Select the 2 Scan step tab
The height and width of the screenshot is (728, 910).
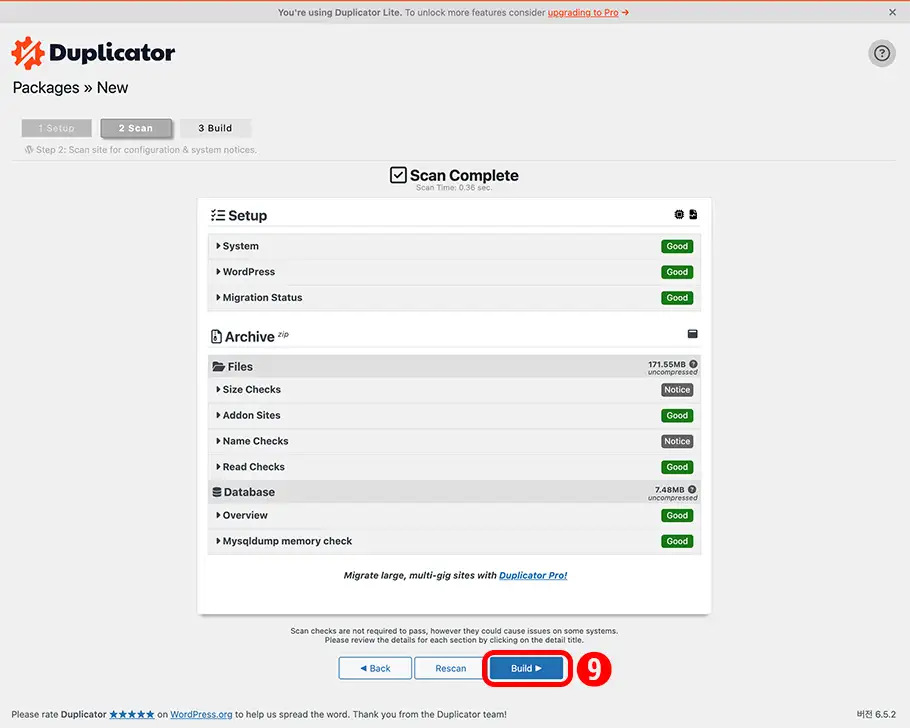click(x=136, y=128)
